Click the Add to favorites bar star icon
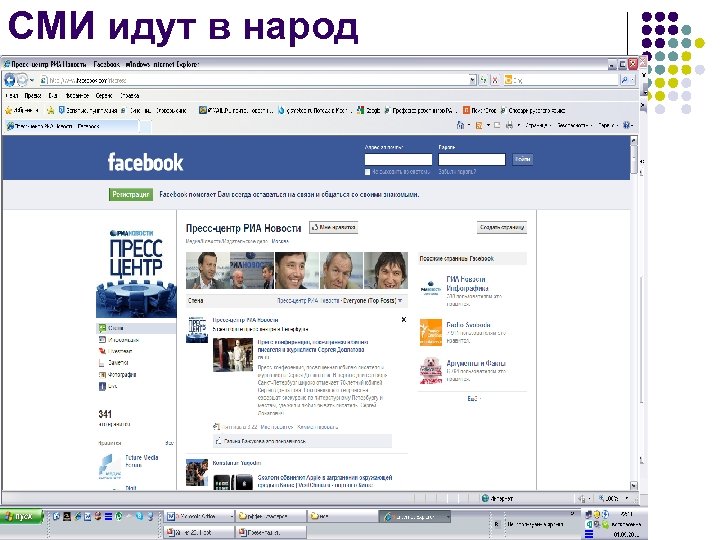This screenshot has width=720, height=540. (50, 111)
